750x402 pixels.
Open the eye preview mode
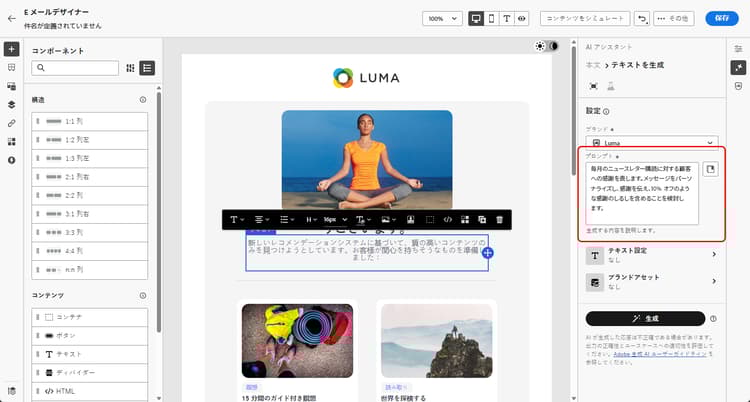pyautogui.click(x=521, y=19)
